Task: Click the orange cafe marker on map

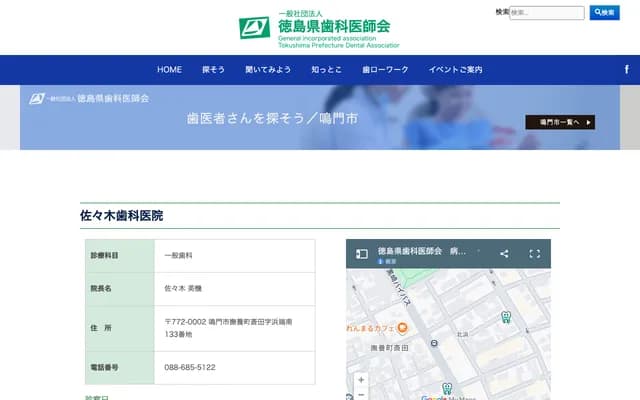Action: coord(400,328)
